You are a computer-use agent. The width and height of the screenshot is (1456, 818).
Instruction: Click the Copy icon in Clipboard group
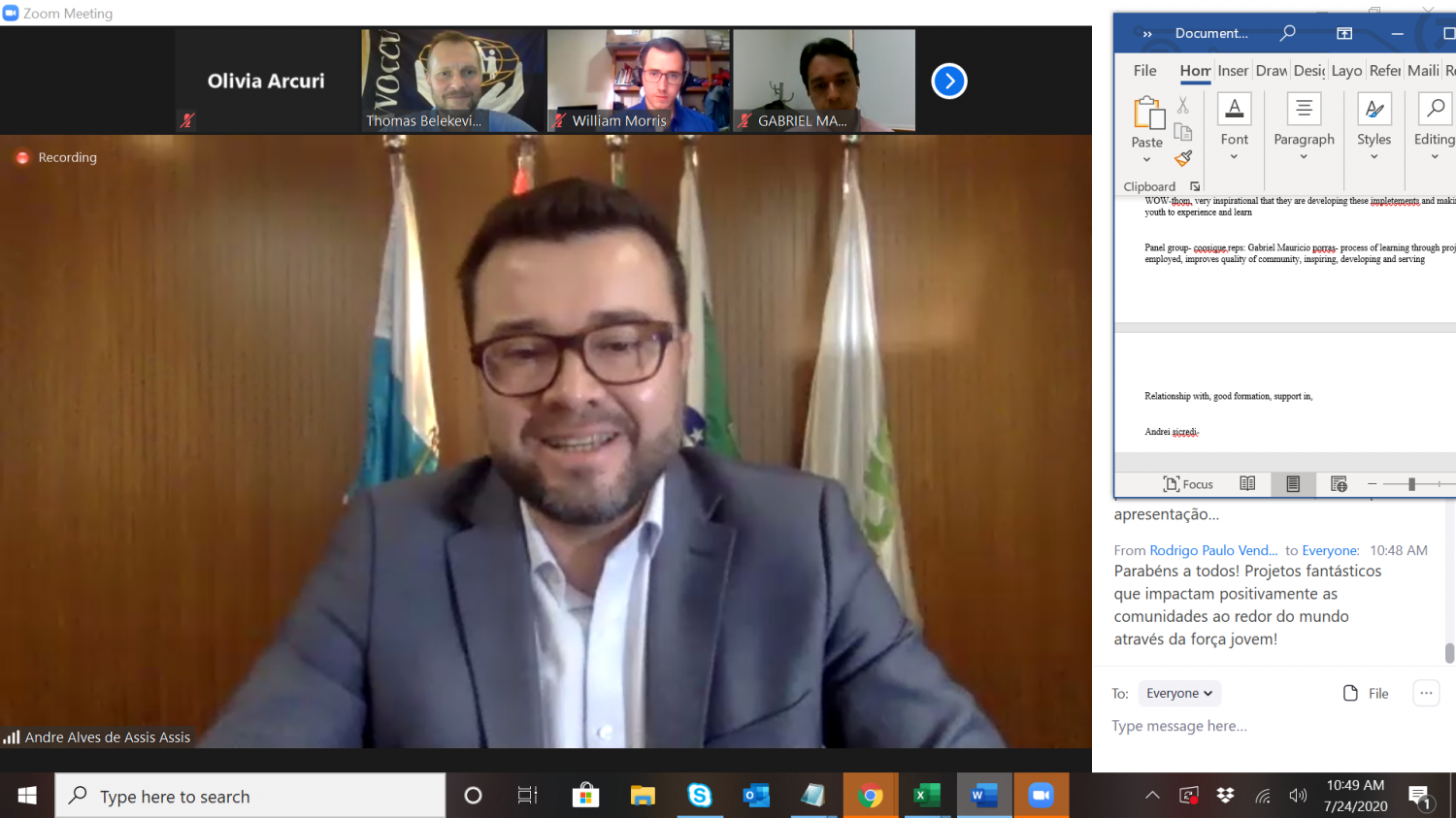(1182, 132)
